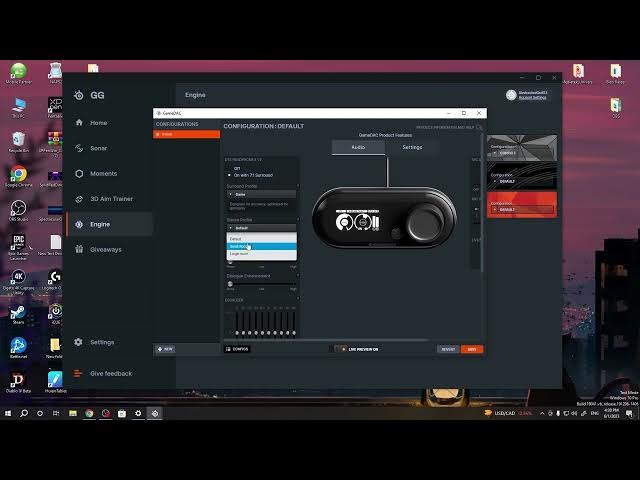Collapse the Stereo Profile Default dropdown
Image resolution: width=640 pixels, height=480 pixels.
[x=262, y=228]
